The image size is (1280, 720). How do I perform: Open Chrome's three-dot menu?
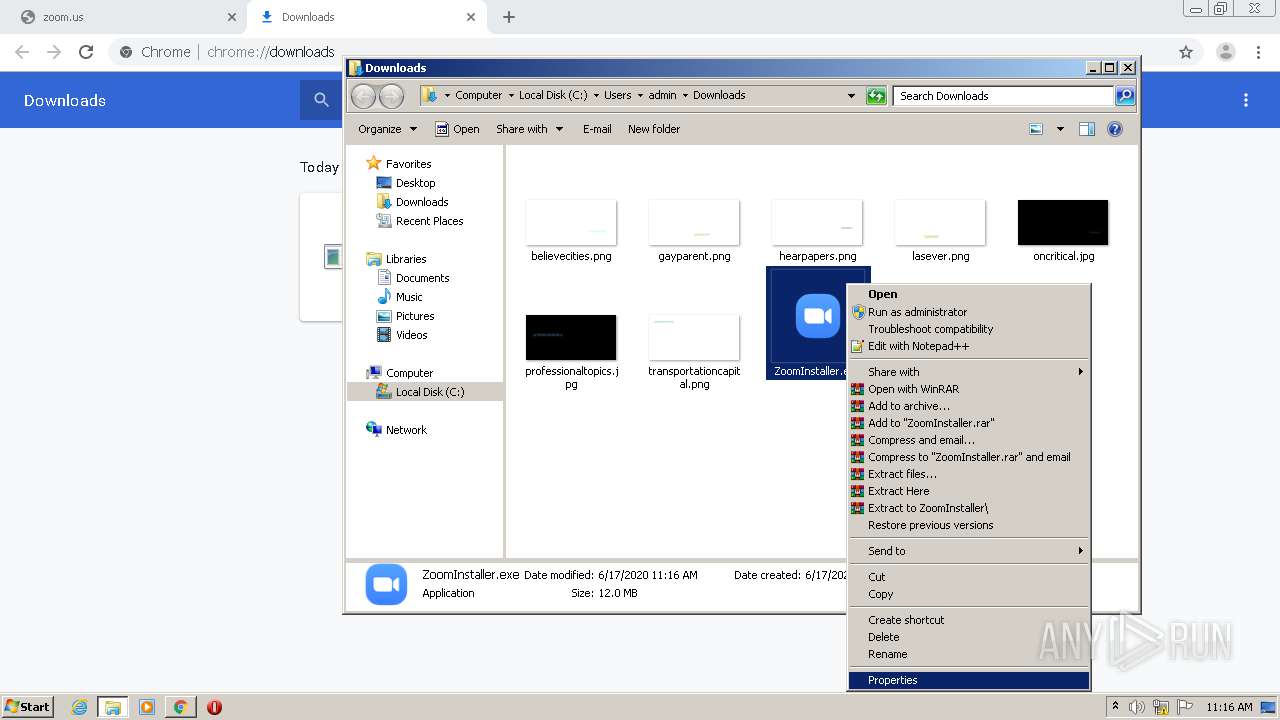(1258, 52)
